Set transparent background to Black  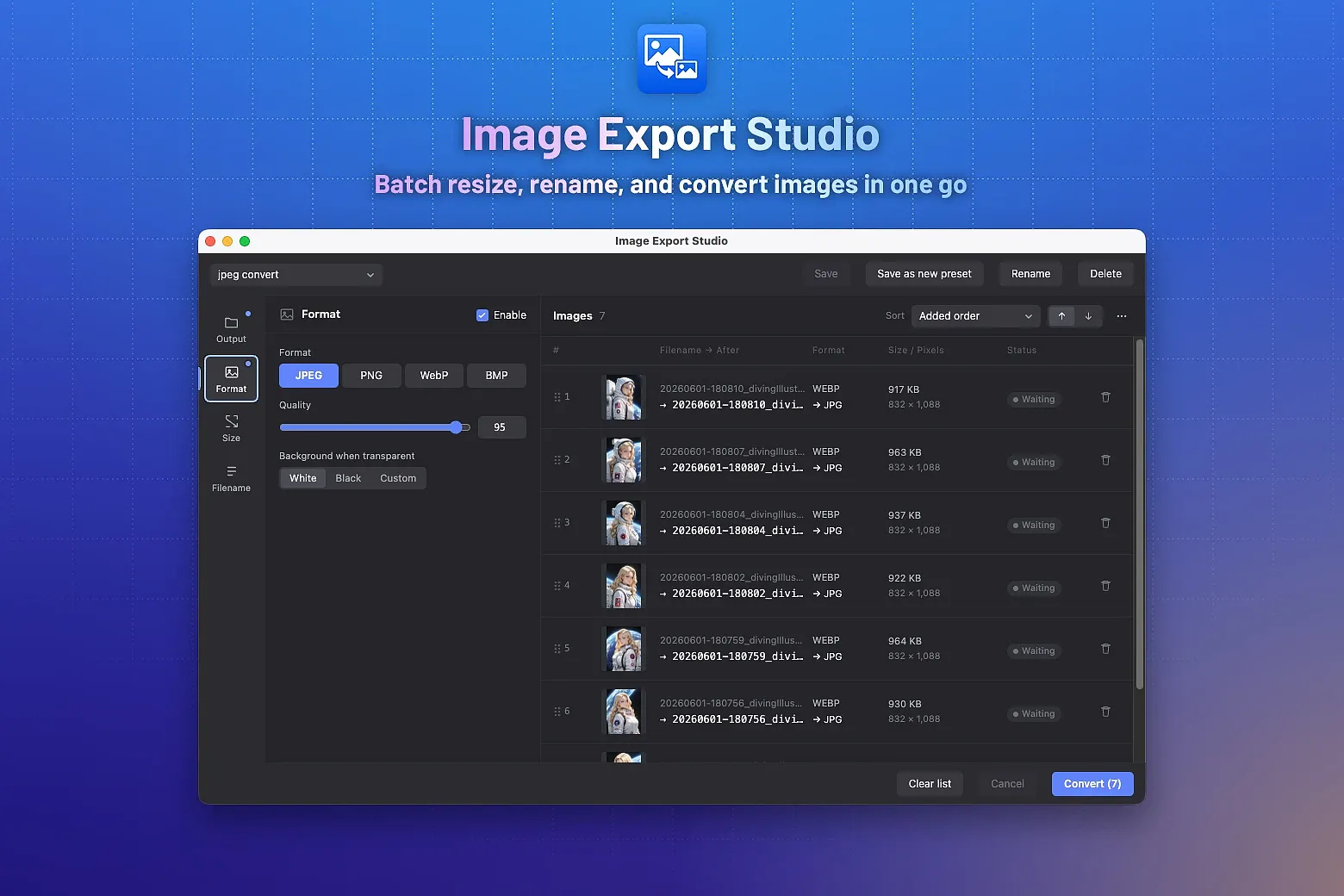coord(348,478)
